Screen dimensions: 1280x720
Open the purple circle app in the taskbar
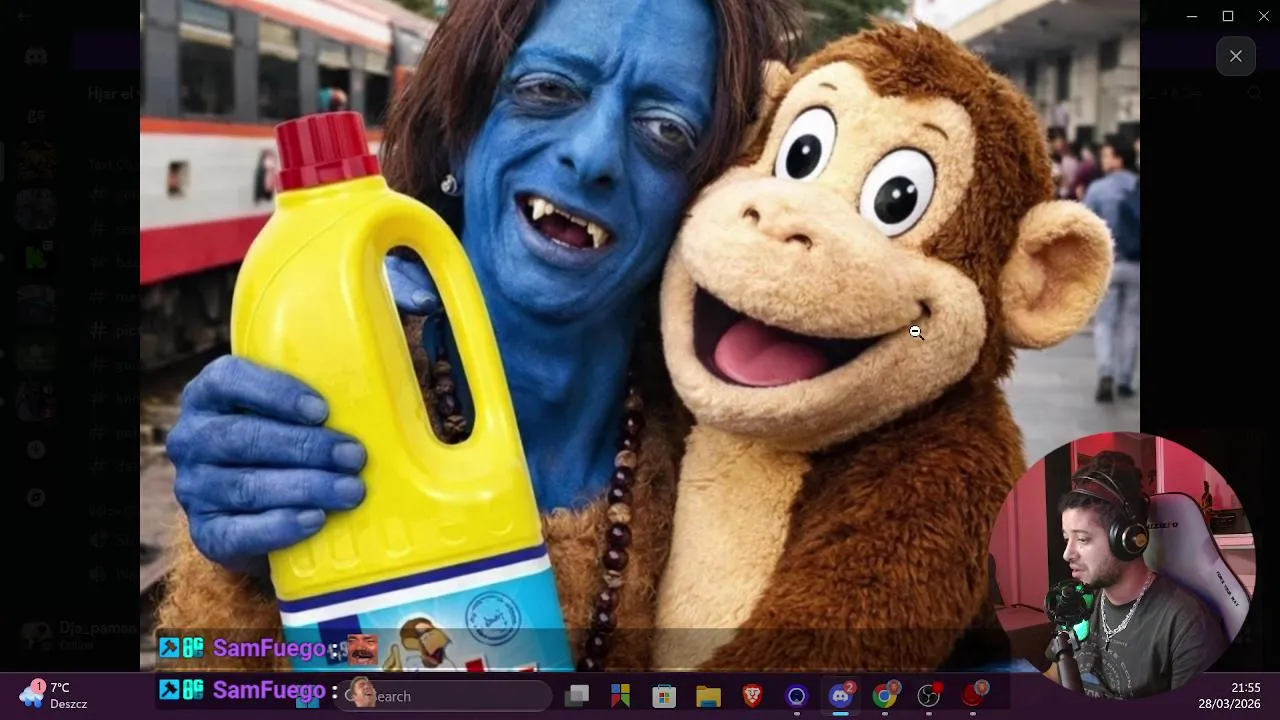(796, 696)
